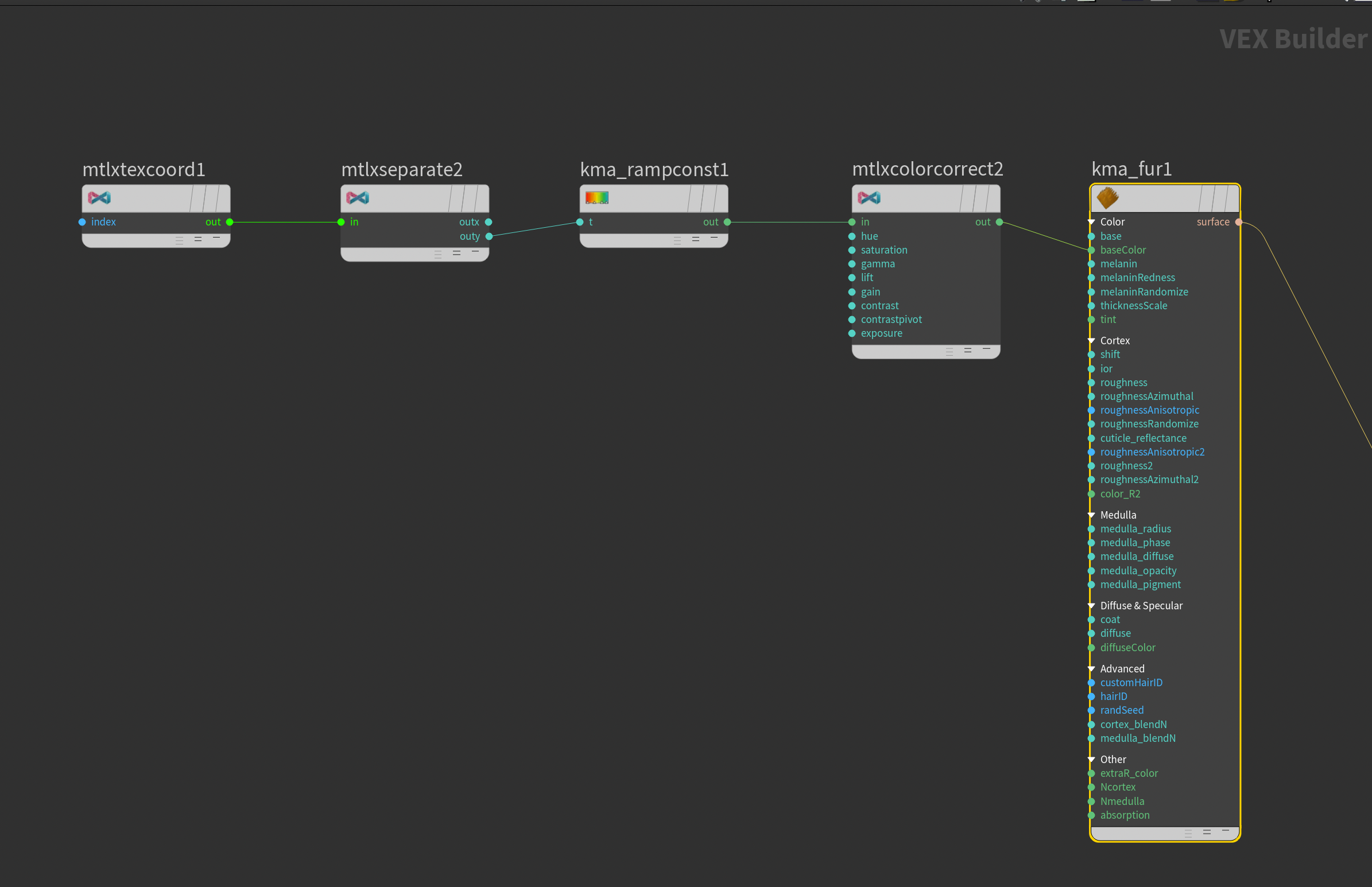Collapse the Medulla input group
1372x887 pixels.
click(1091, 515)
